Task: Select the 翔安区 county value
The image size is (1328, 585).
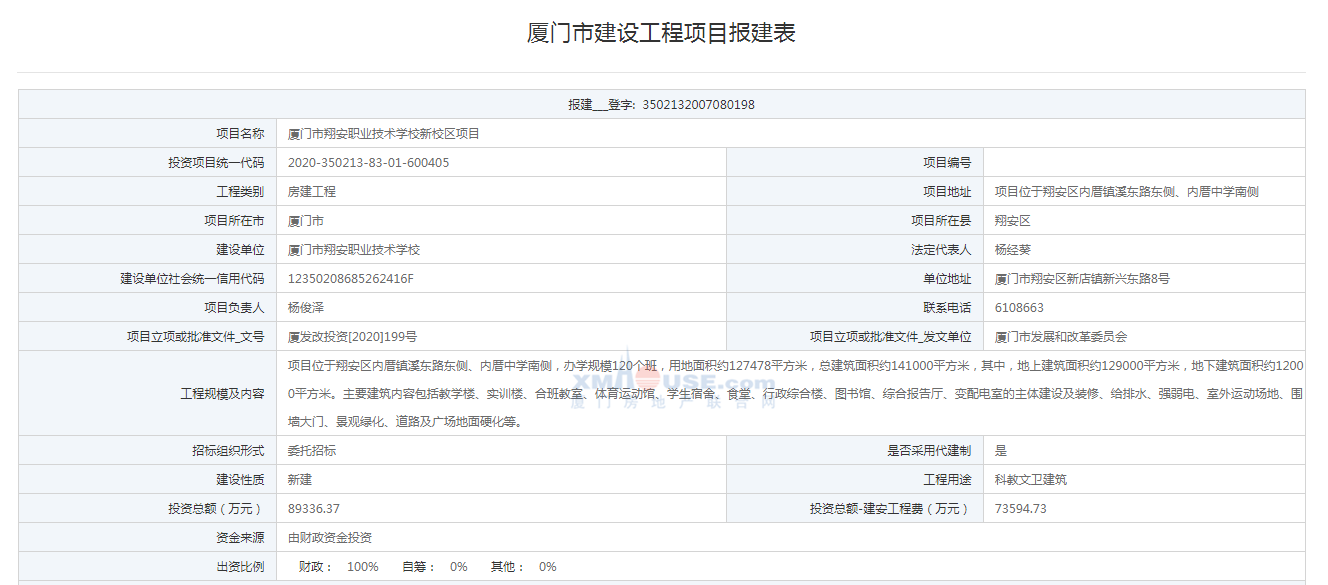Action: tap(1012, 221)
